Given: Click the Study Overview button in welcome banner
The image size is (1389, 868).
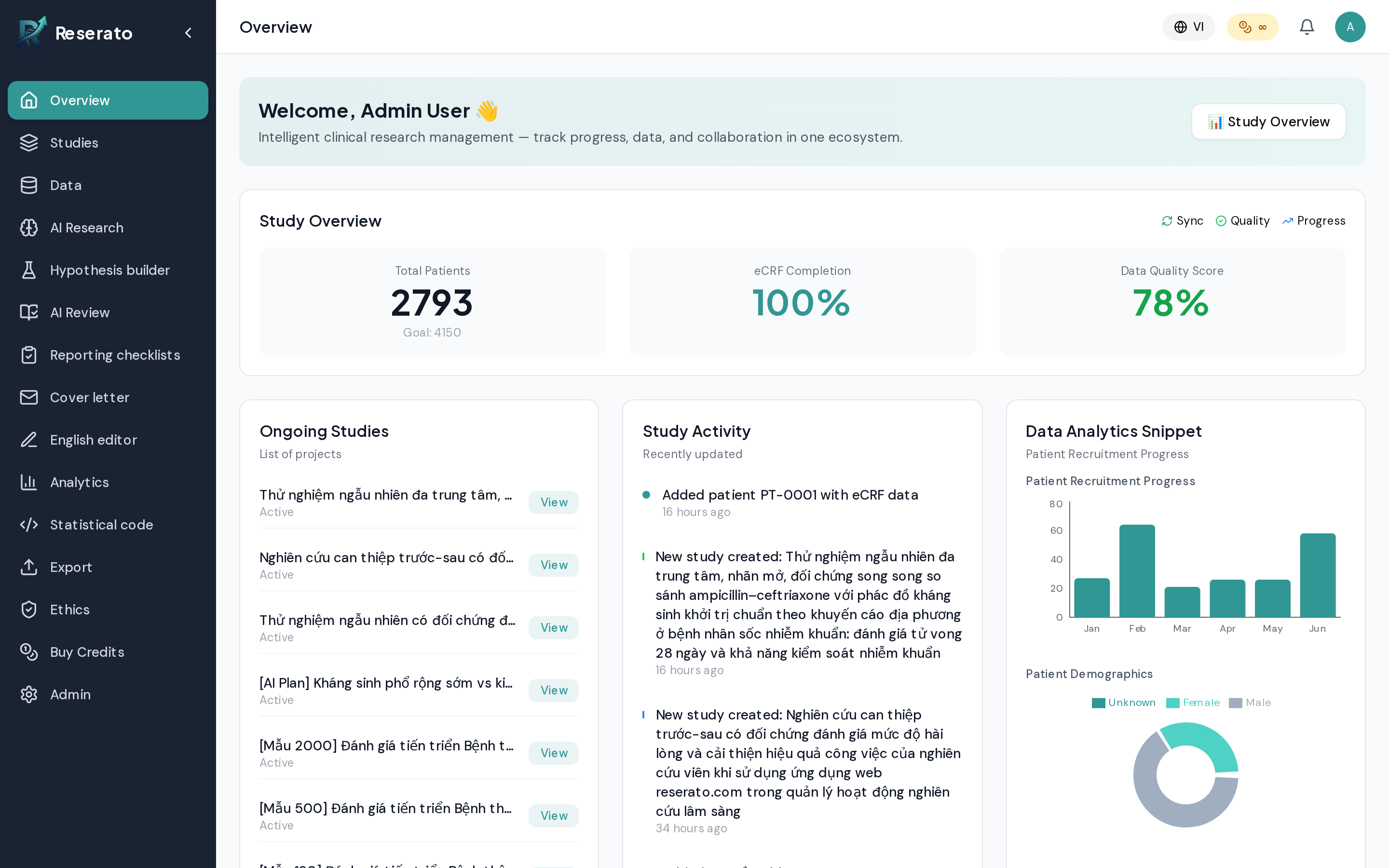Looking at the screenshot, I should [x=1268, y=122].
